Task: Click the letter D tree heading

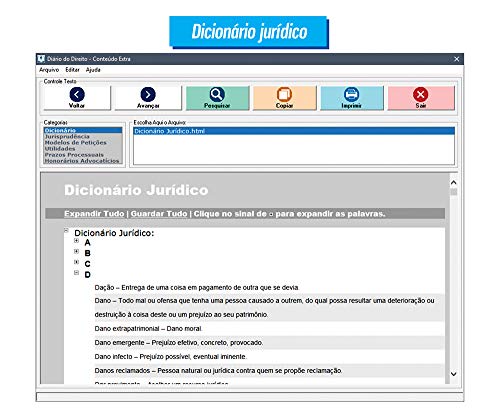Action: (87, 275)
